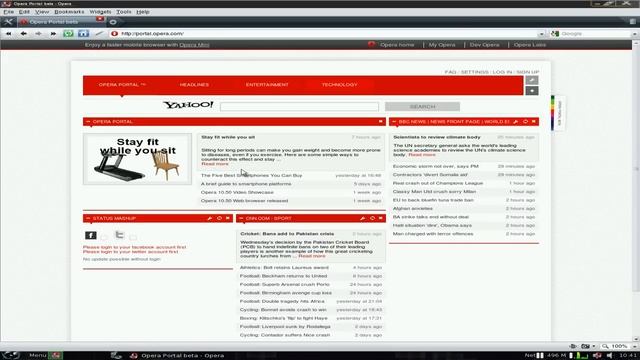Collapse the CNN.com Sport widget
640x360 pixels.
(x=241, y=218)
